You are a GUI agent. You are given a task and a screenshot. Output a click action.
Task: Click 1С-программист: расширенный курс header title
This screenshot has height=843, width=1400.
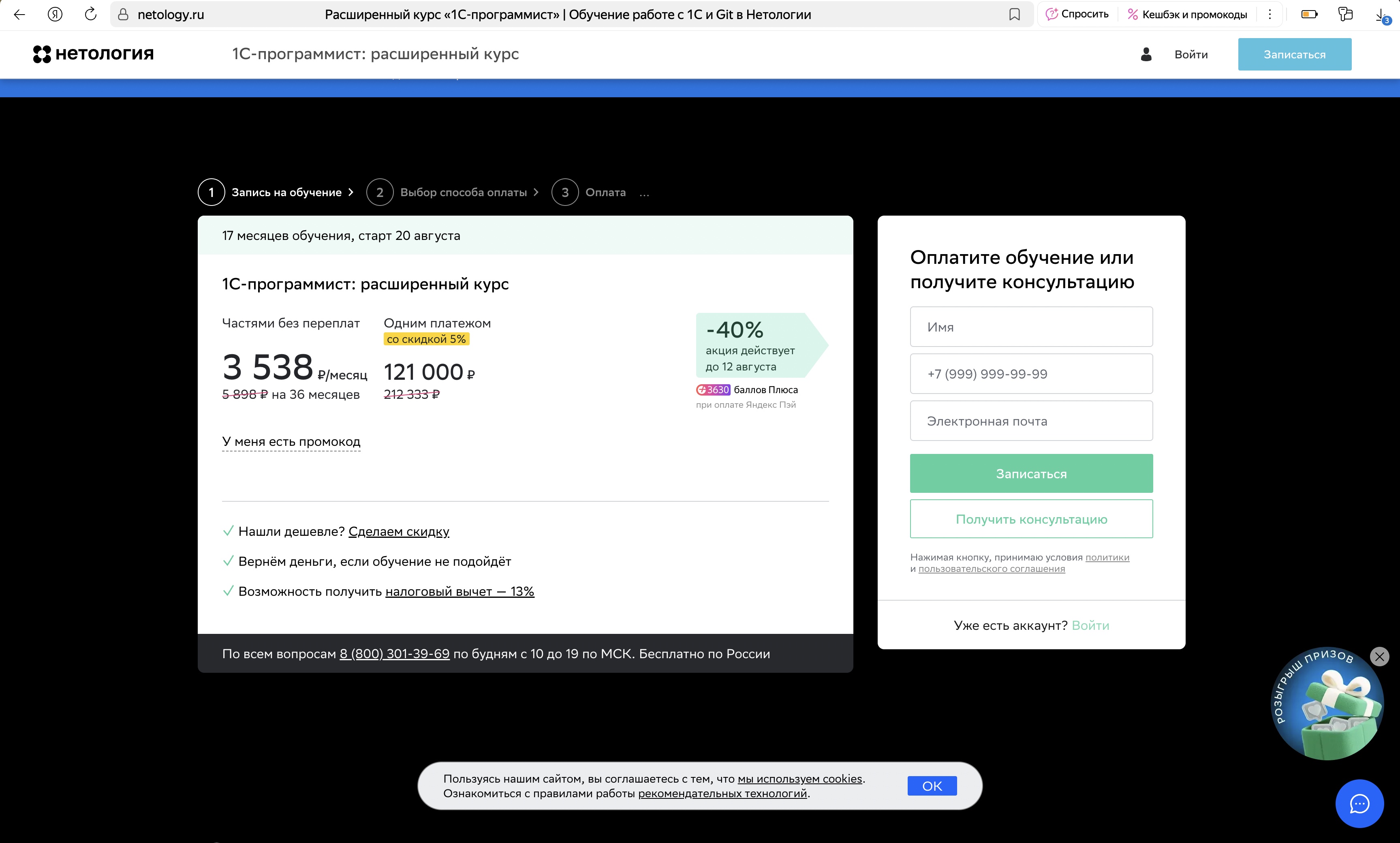pos(375,54)
